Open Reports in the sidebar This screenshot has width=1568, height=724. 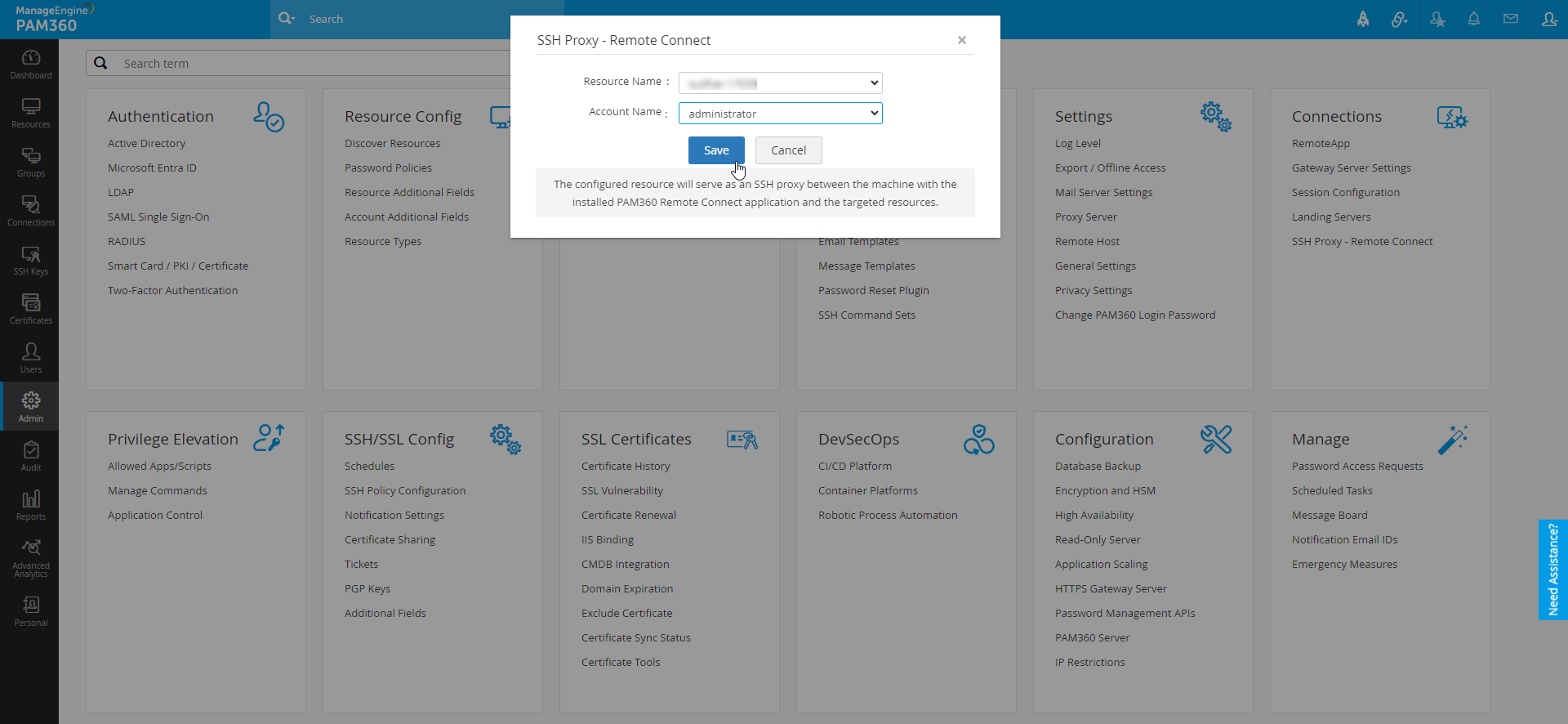30,505
